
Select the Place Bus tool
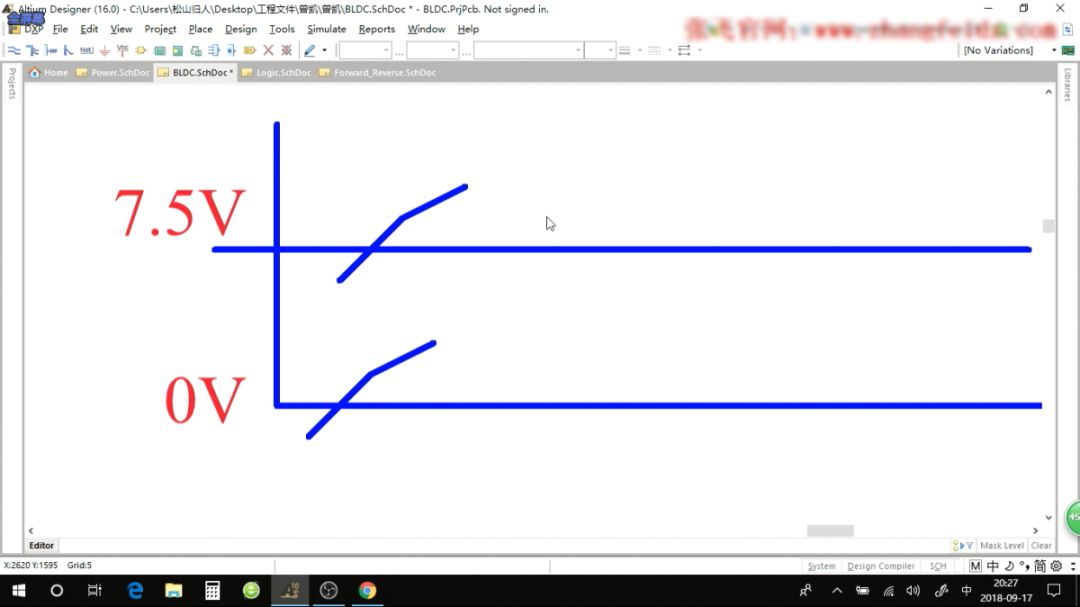click(32, 50)
